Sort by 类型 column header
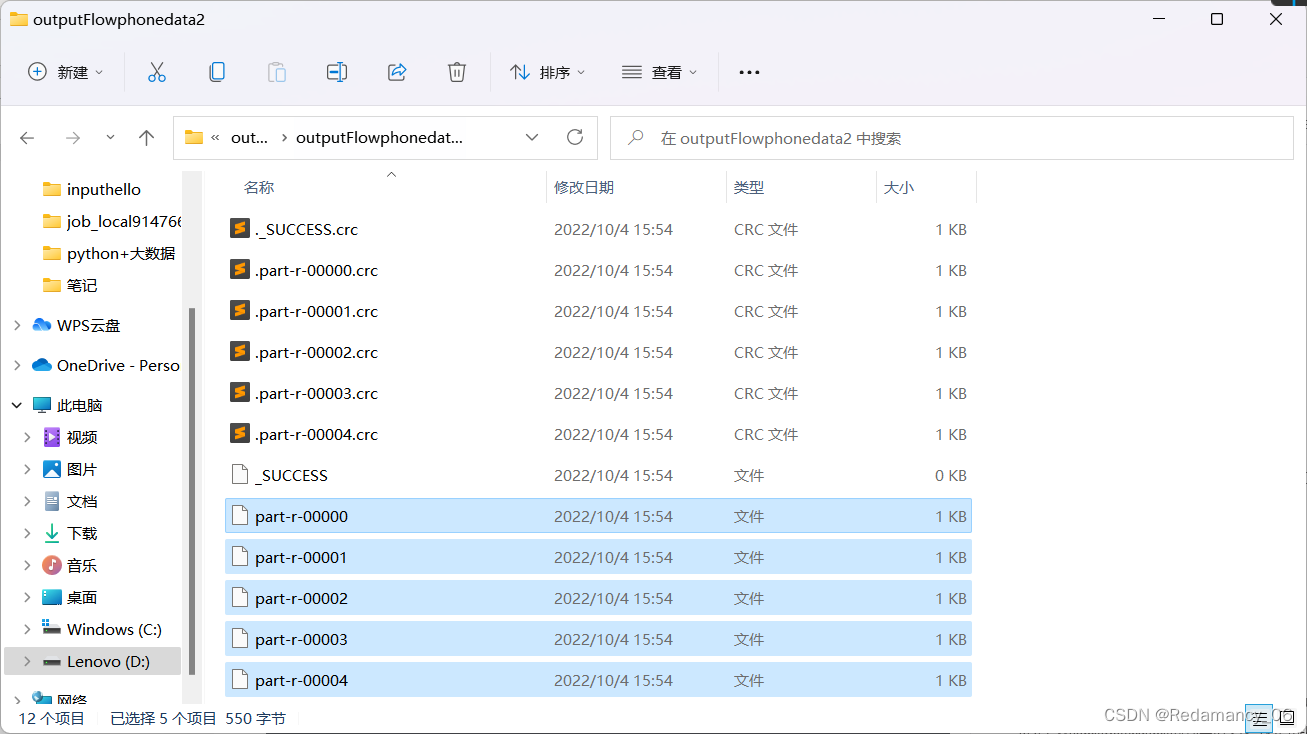 (749, 187)
